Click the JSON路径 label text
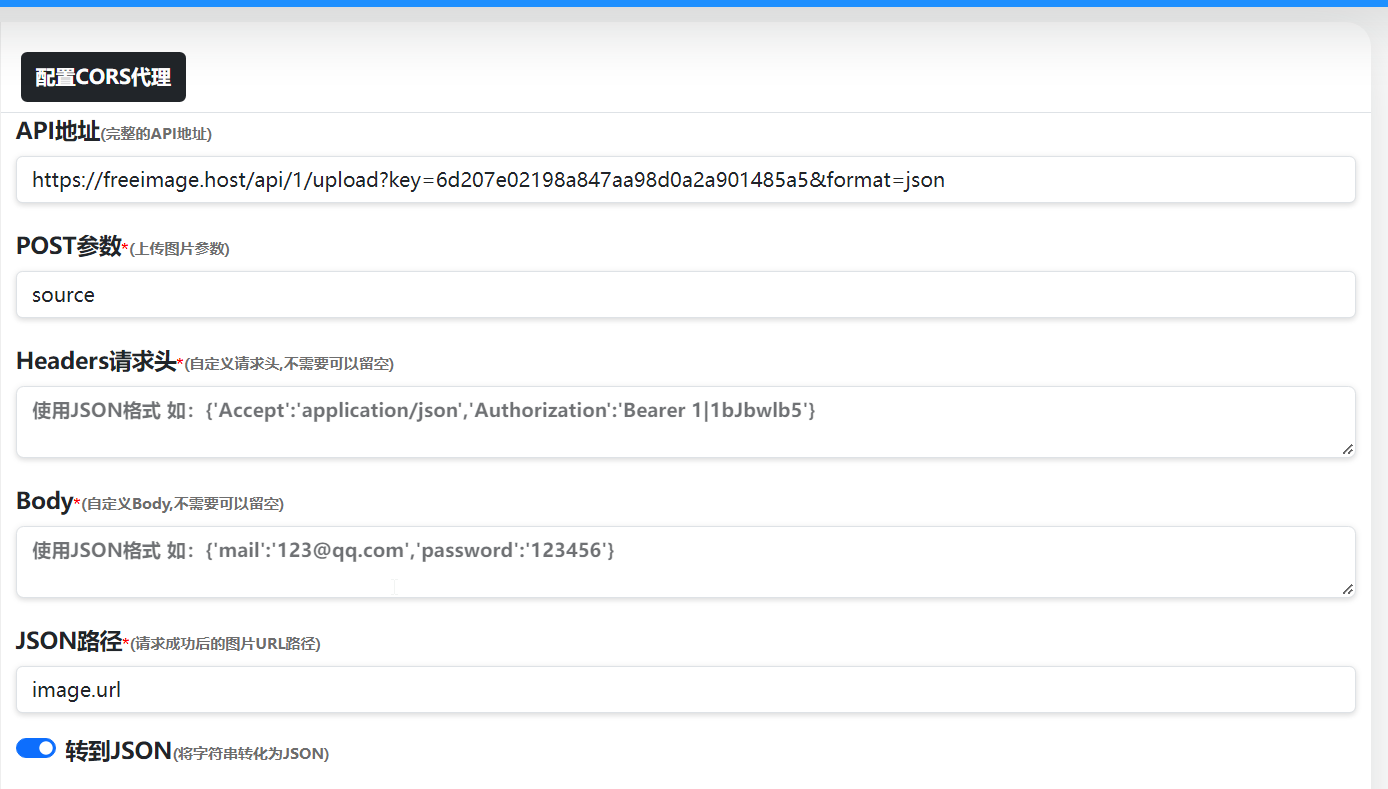The height and width of the screenshot is (789, 1388). tap(68, 641)
